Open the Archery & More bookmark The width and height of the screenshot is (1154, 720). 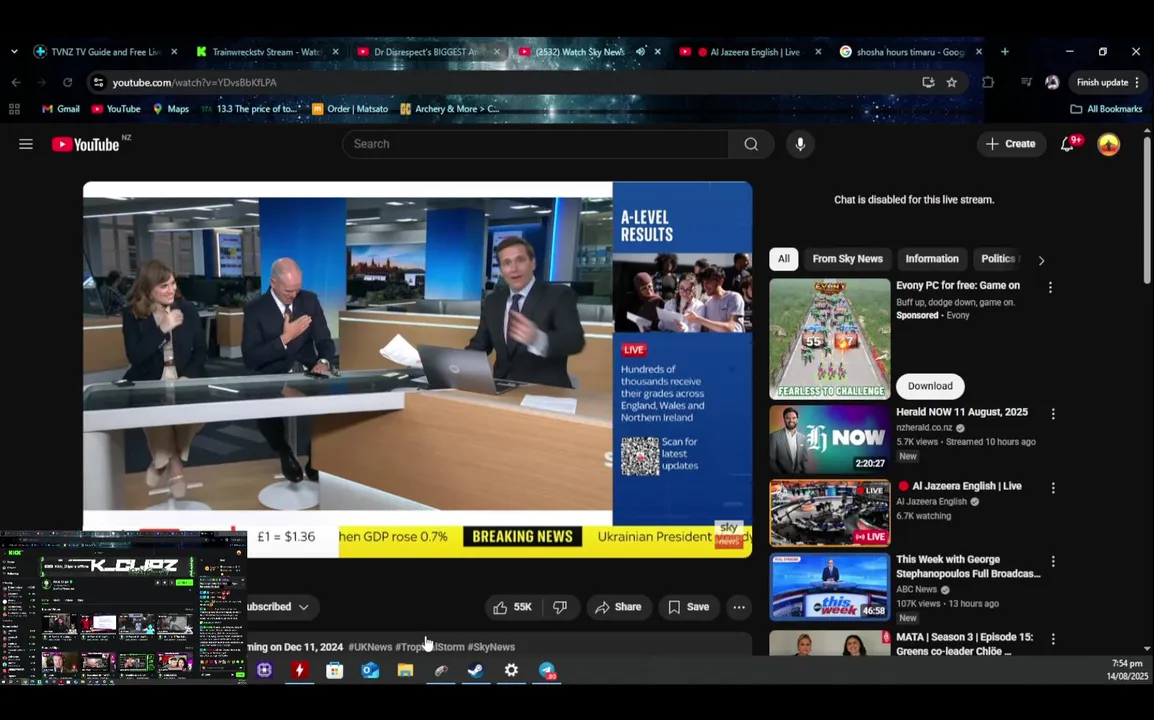point(449,109)
